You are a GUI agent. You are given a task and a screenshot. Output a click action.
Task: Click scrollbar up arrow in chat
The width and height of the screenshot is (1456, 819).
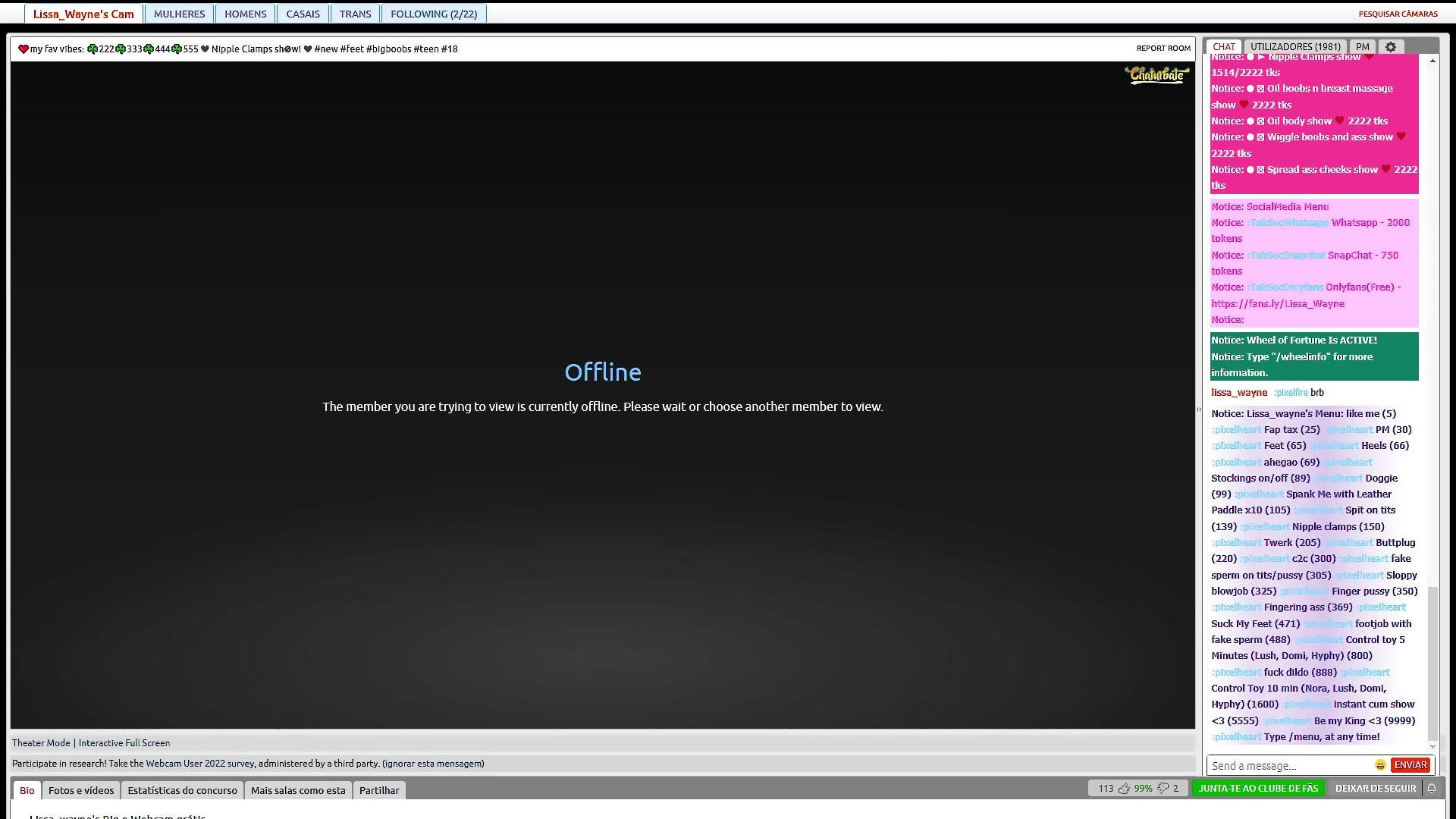1432,61
